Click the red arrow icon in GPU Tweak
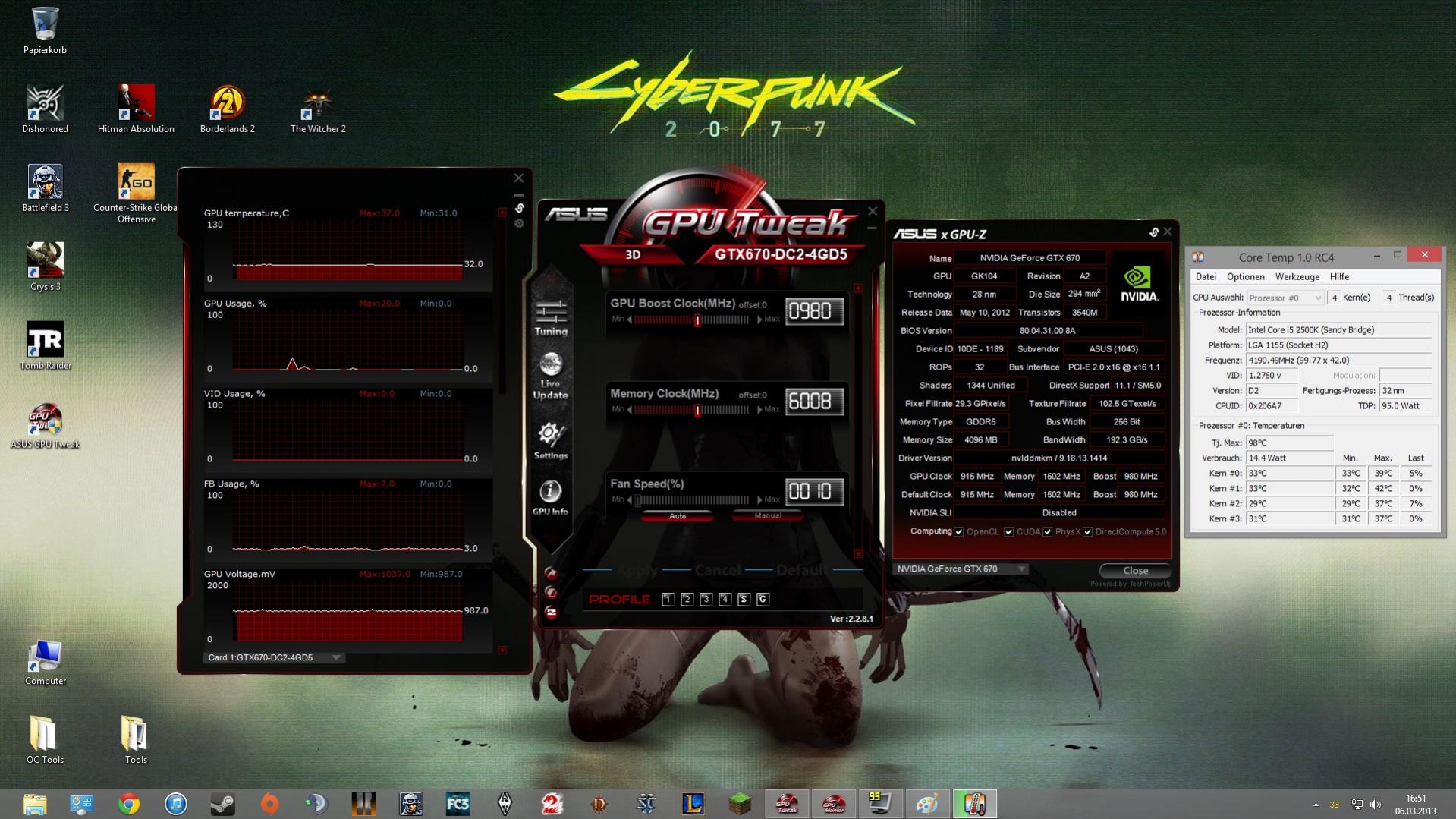Screen dimensions: 1456x819 click(552, 573)
